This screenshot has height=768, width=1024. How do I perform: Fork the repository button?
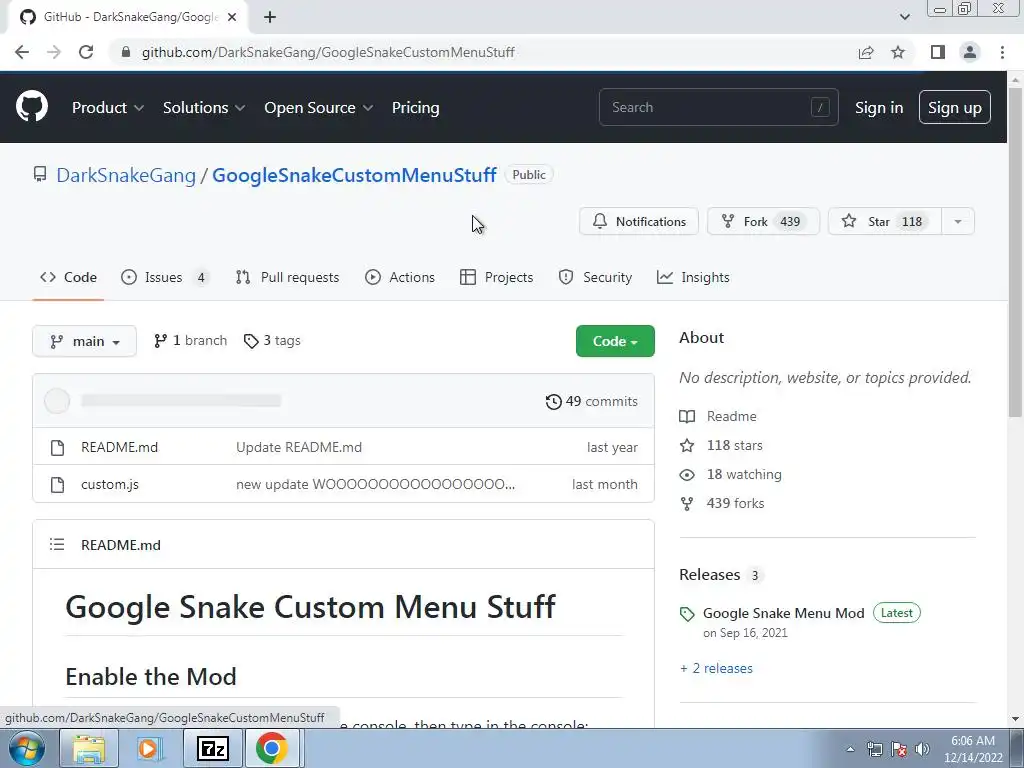click(x=763, y=221)
